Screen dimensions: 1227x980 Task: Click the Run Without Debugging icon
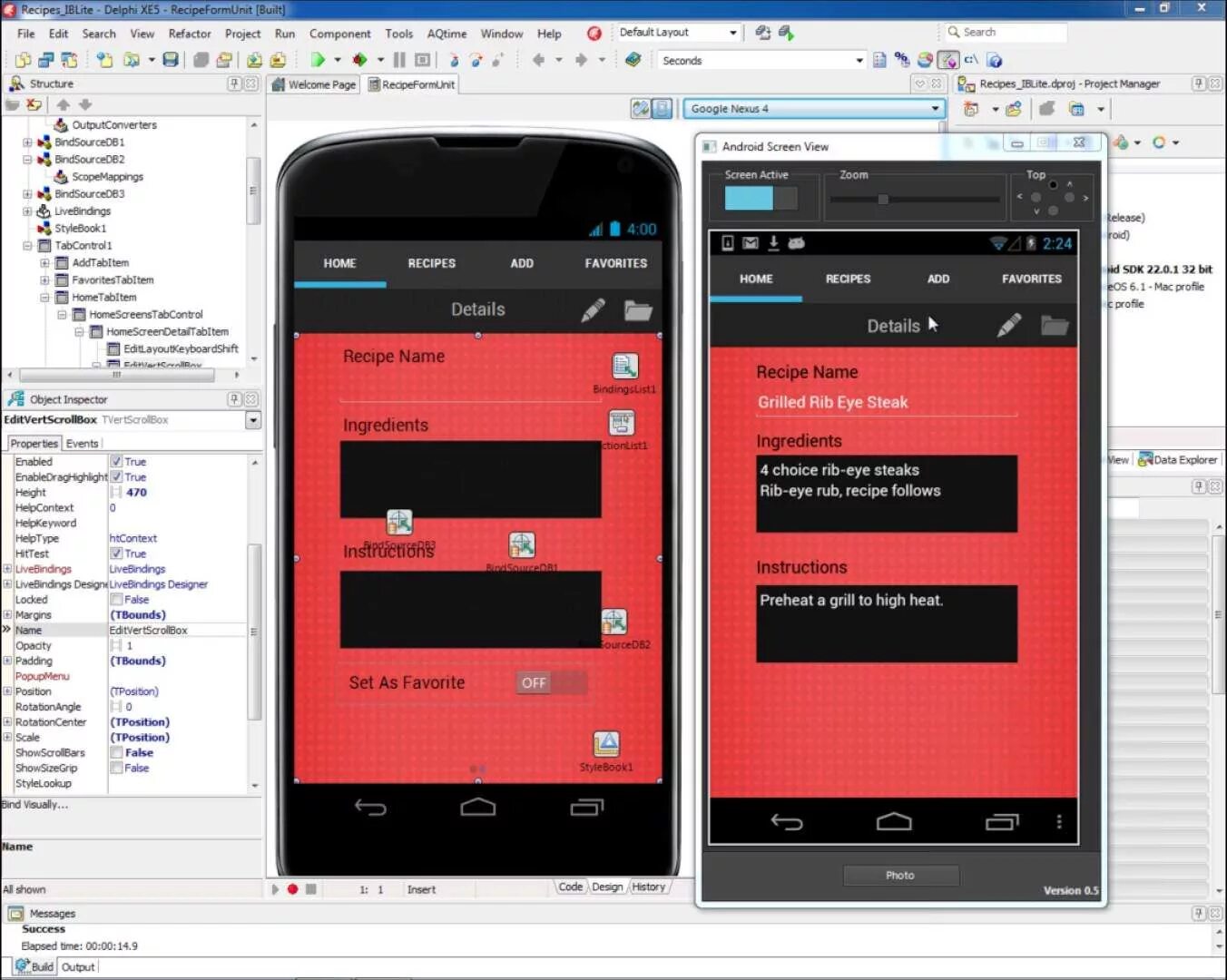coord(359,60)
